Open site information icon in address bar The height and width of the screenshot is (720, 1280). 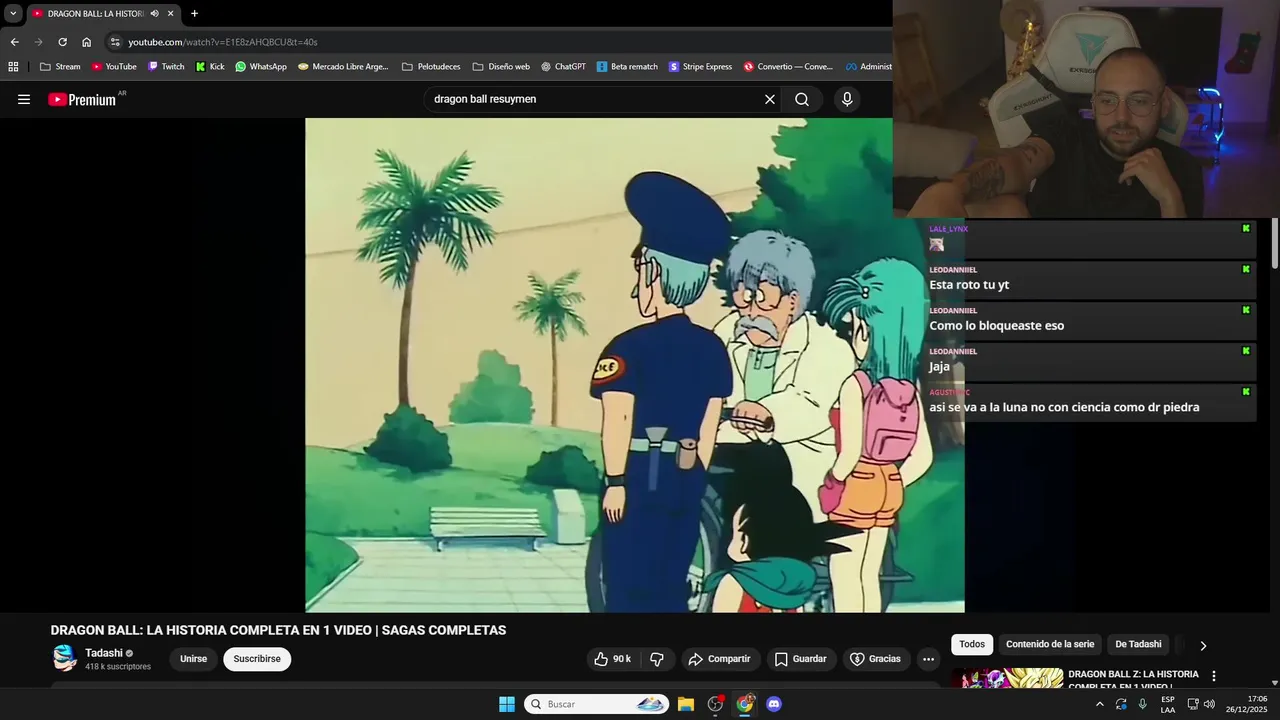[115, 42]
